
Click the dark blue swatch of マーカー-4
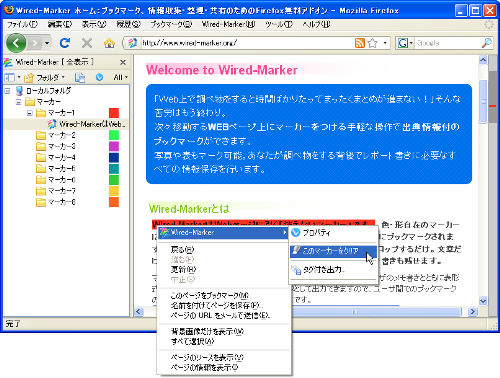pos(114,157)
